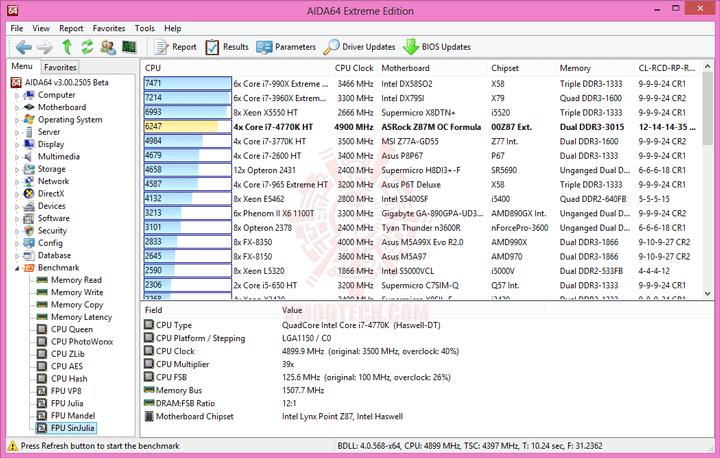The height and width of the screenshot is (458, 720).
Task: Select the Security tree item
Action: pyautogui.click(x=52, y=231)
